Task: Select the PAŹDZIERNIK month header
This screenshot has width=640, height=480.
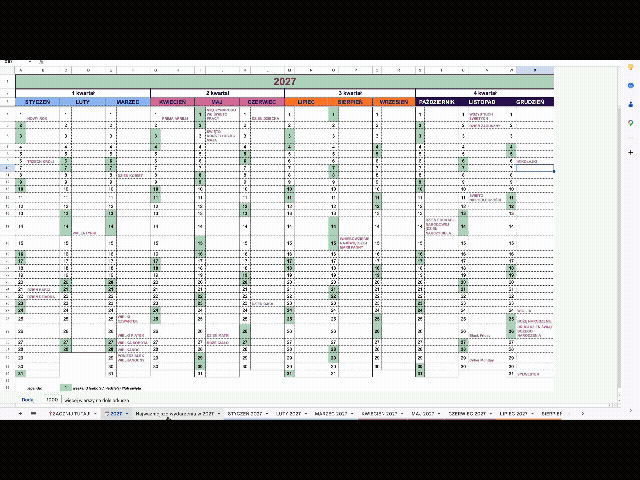Action: point(437,102)
